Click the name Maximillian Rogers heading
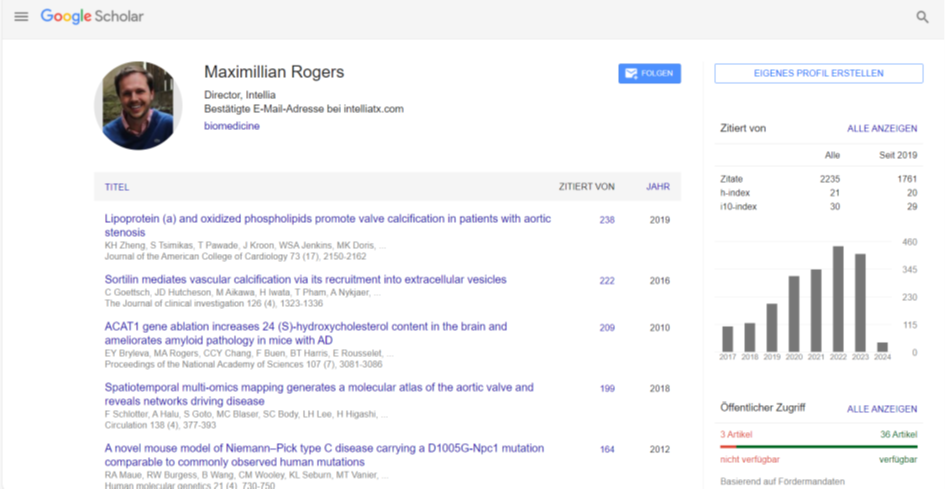The height and width of the screenshot is (490, 945). click(274, 72)
